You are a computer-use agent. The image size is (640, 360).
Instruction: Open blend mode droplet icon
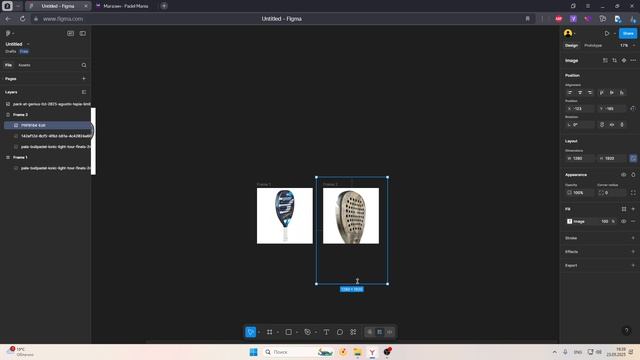633,175
